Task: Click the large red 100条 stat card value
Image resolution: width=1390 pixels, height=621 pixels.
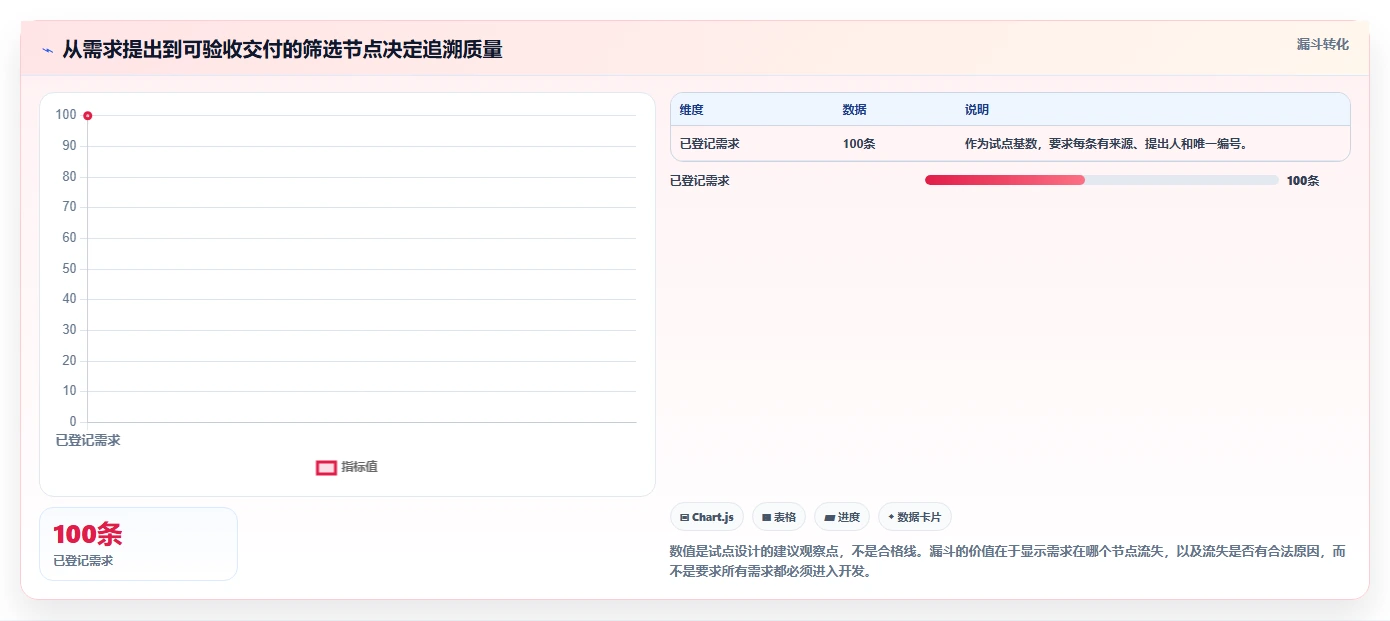Action: (x=88, y=534)
